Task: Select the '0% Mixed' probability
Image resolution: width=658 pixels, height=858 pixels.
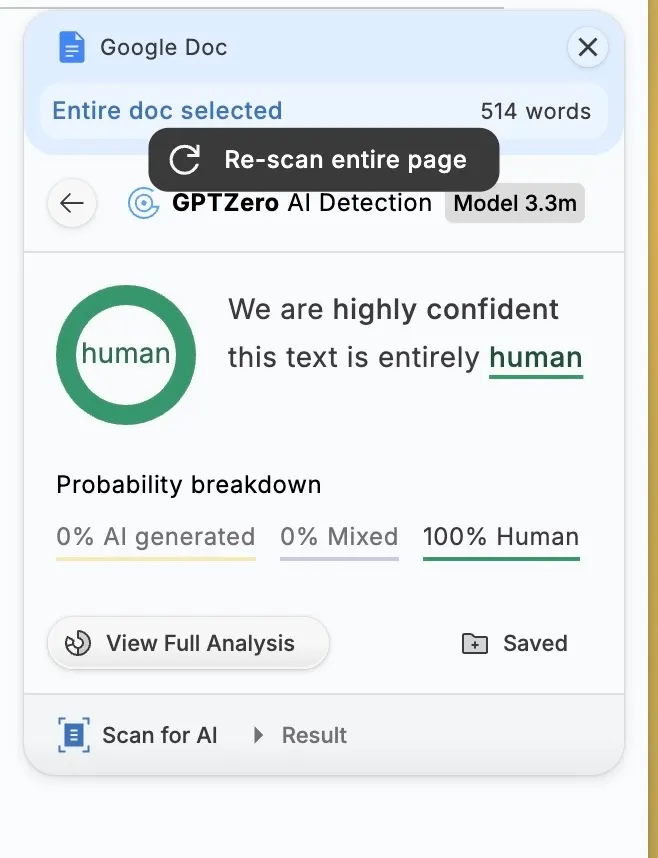Action: click(x=339, y=537)
